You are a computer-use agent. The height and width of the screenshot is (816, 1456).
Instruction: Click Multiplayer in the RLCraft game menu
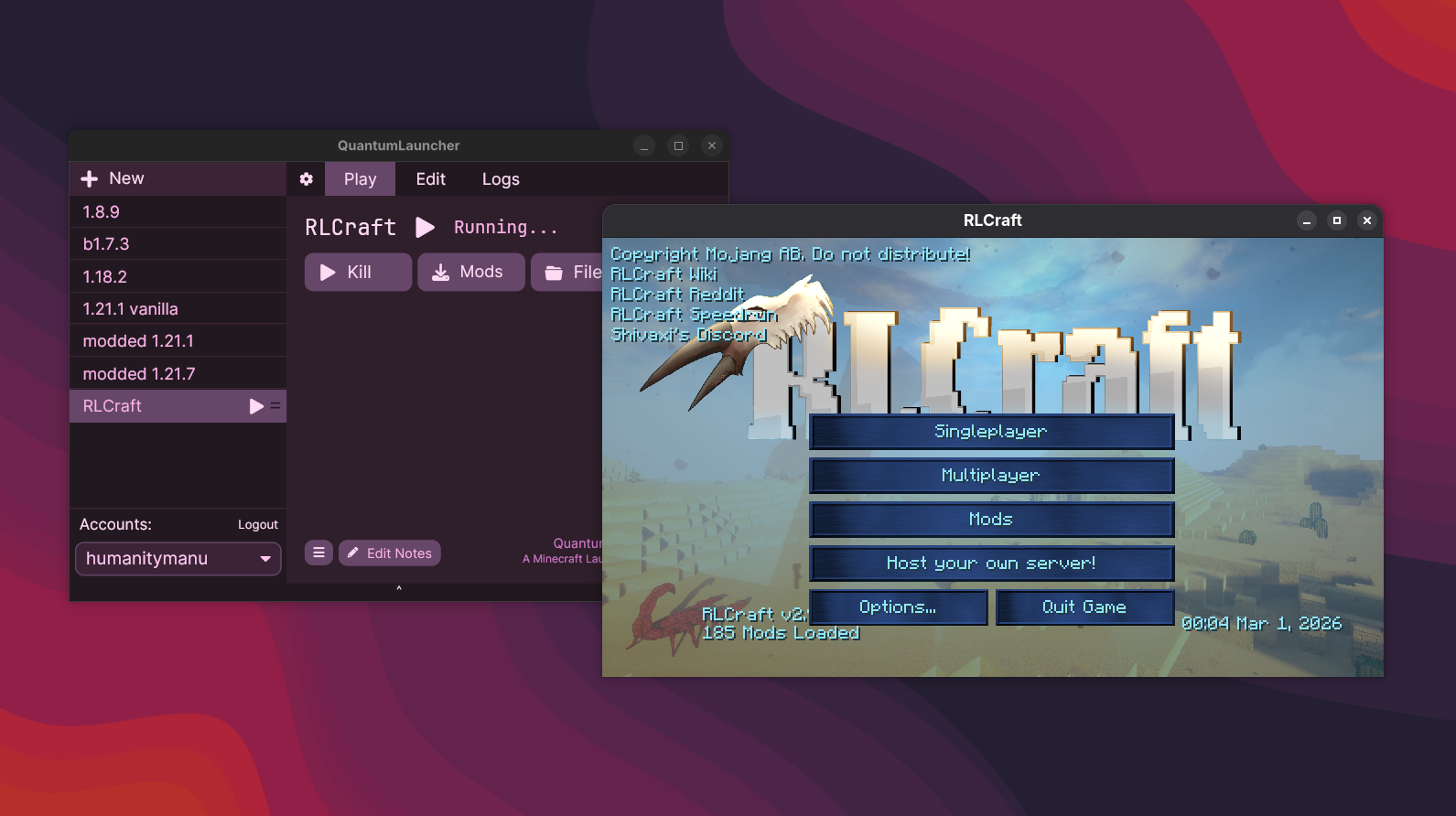click(x=991, y=476)
